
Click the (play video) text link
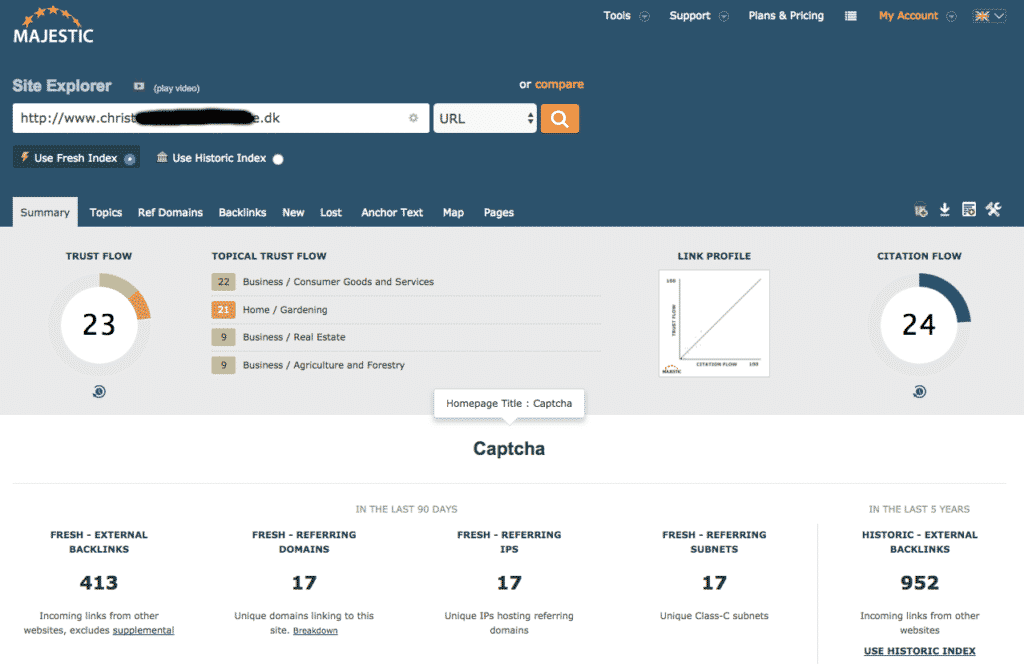[176, 88]
